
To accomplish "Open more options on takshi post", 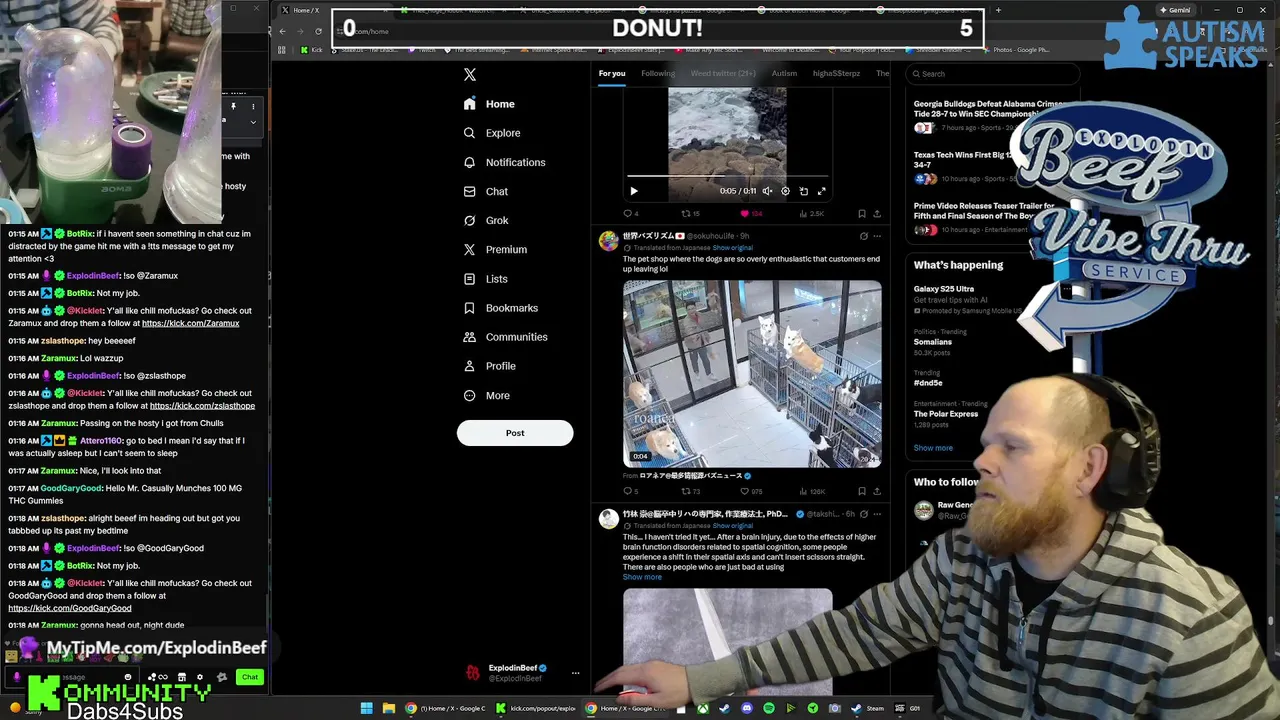I will (877, 514).
